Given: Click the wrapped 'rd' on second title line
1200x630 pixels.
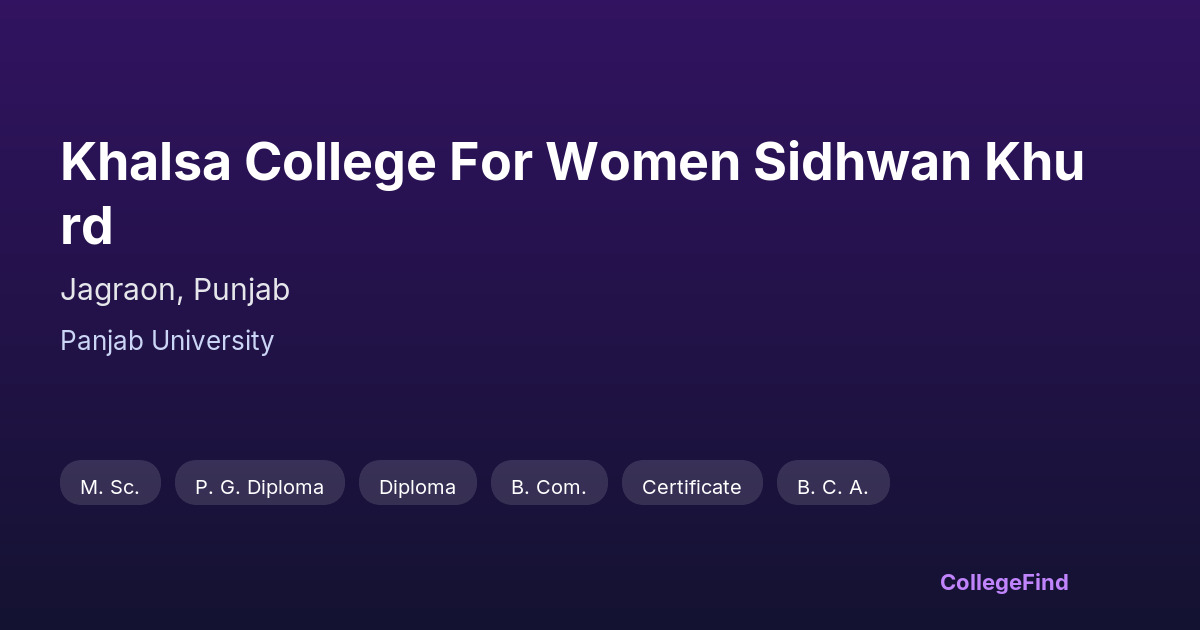Looking at the screenshot, I should (x=86, y=226).
